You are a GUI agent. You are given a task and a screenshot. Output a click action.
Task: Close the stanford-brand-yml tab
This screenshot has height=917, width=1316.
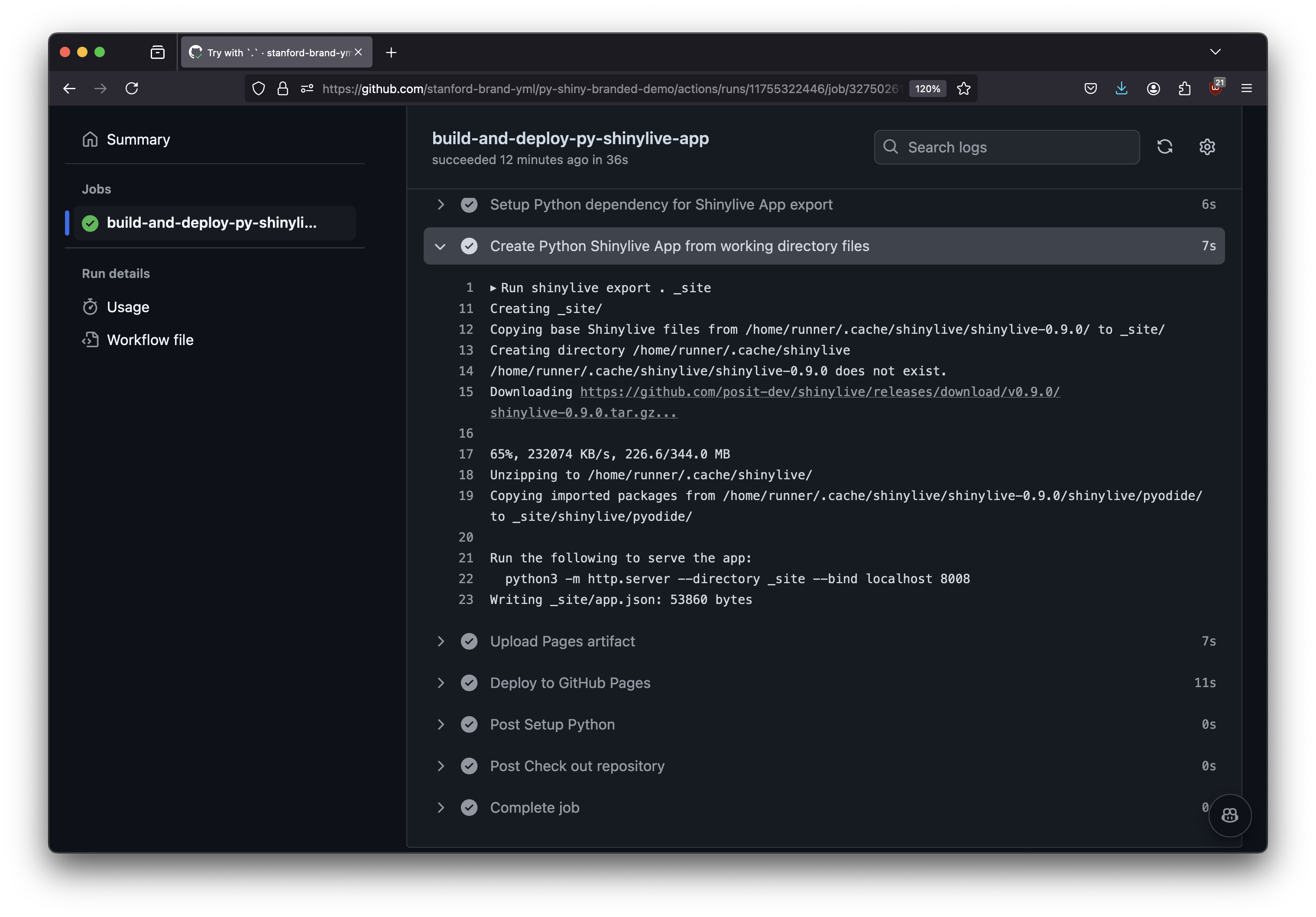359,52
